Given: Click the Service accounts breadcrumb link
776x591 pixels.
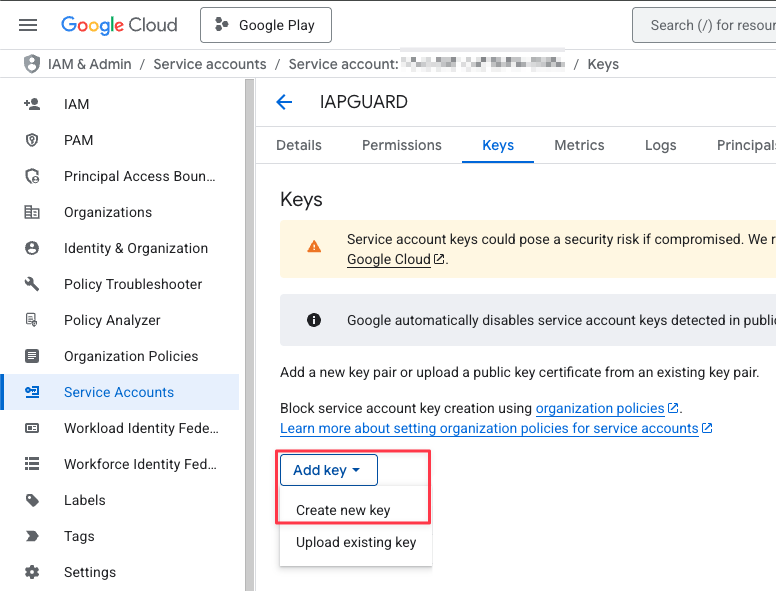Looking at the screenshot, I should pos(209,64).
